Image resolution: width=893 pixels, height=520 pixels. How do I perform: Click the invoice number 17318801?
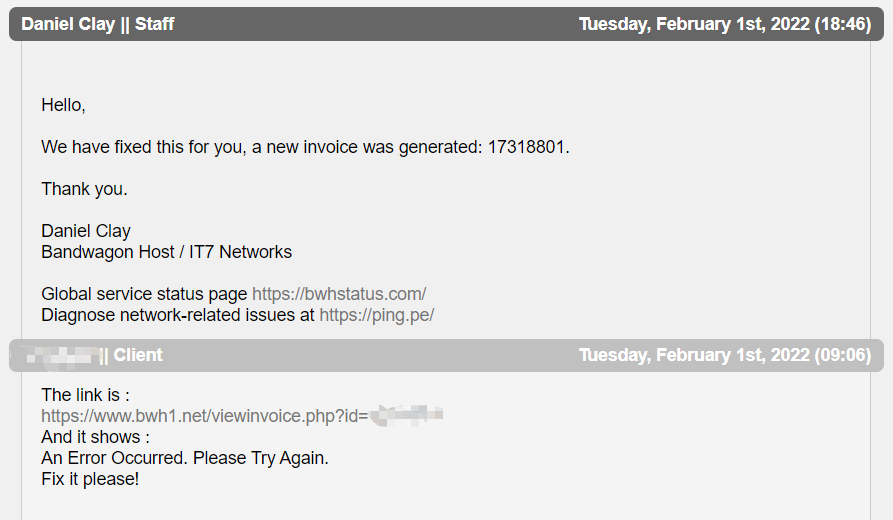click(x=527, y=147)
